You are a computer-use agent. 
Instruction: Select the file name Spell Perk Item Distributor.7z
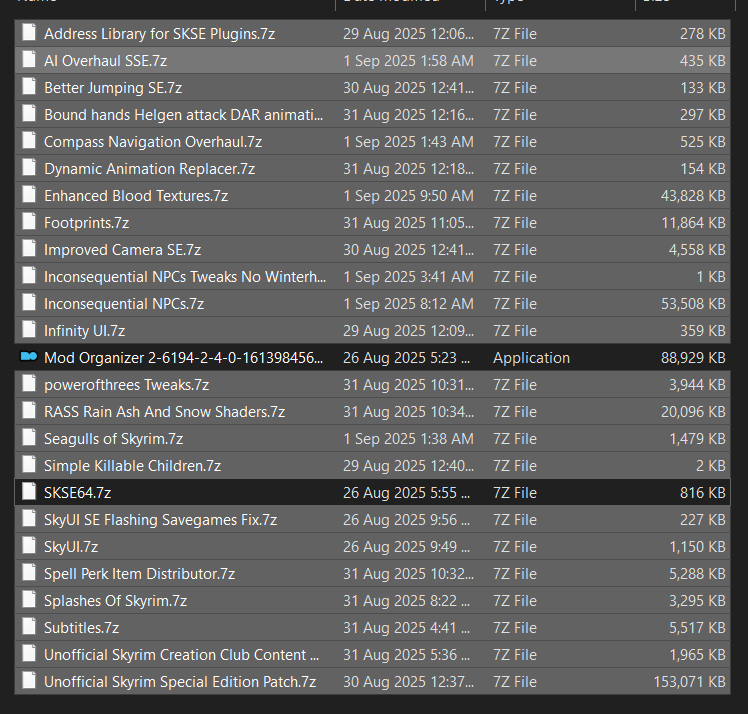pyautogui.click(x=139, y=574)
